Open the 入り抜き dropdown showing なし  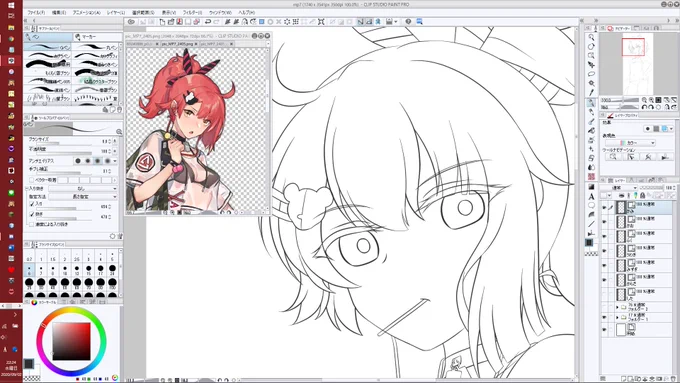point(83,189)
